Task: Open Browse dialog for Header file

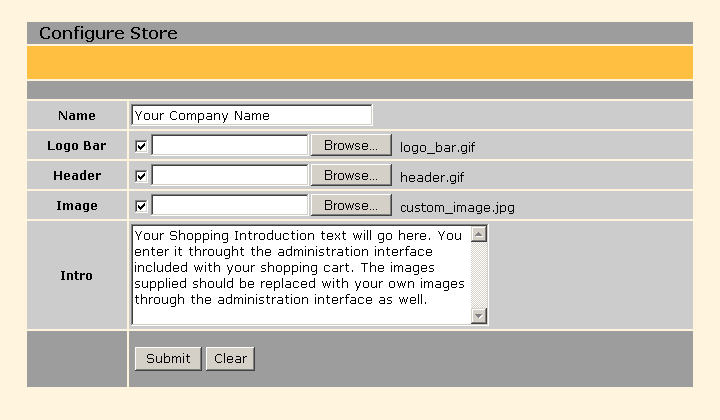Action: click(350, 176)
